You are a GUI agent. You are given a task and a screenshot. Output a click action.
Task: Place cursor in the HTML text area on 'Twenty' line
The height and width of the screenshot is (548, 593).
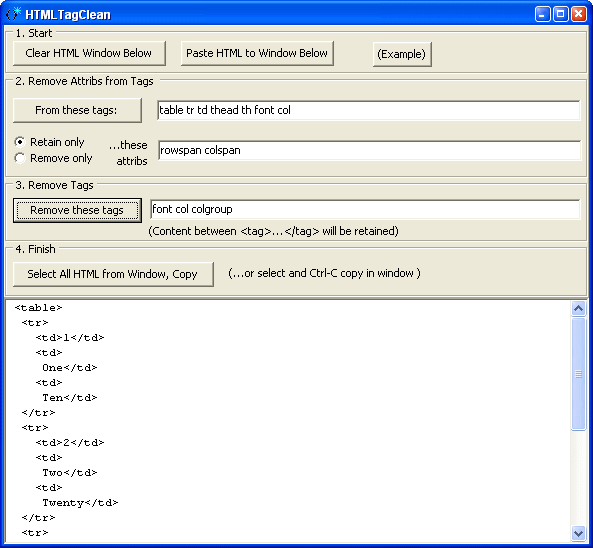coord(80,503)
